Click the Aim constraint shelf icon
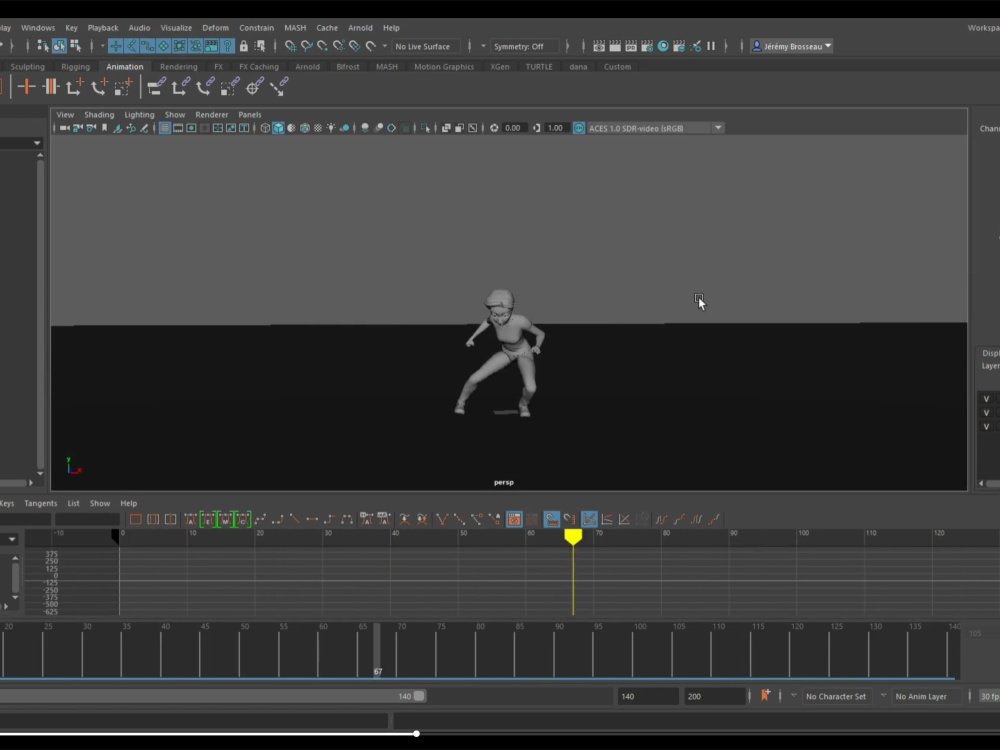The image size is (1000, 750). [x=254, y=87]
